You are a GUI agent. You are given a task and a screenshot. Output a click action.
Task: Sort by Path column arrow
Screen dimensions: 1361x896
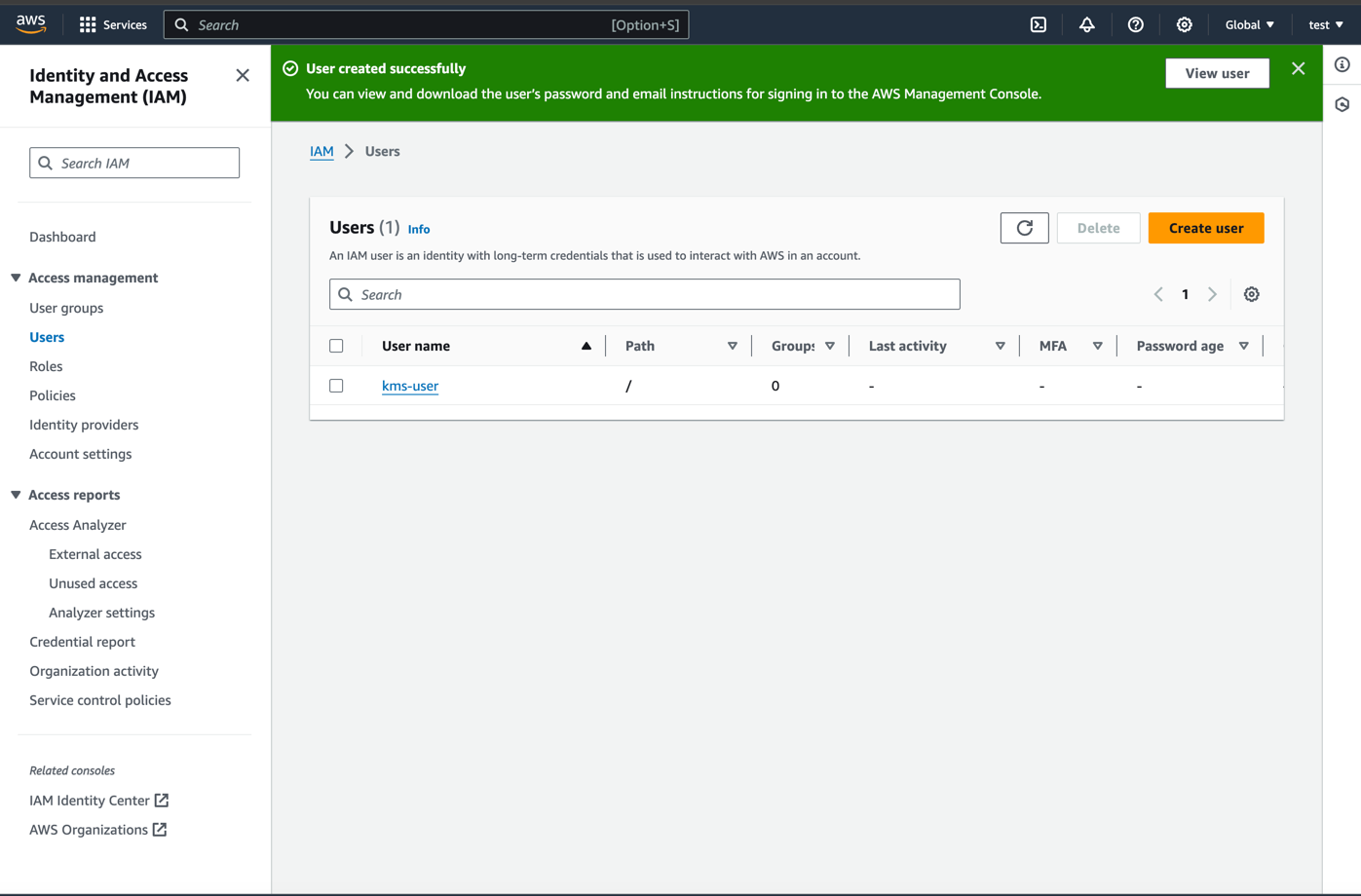pyautogui.click(x=733, y=346)
